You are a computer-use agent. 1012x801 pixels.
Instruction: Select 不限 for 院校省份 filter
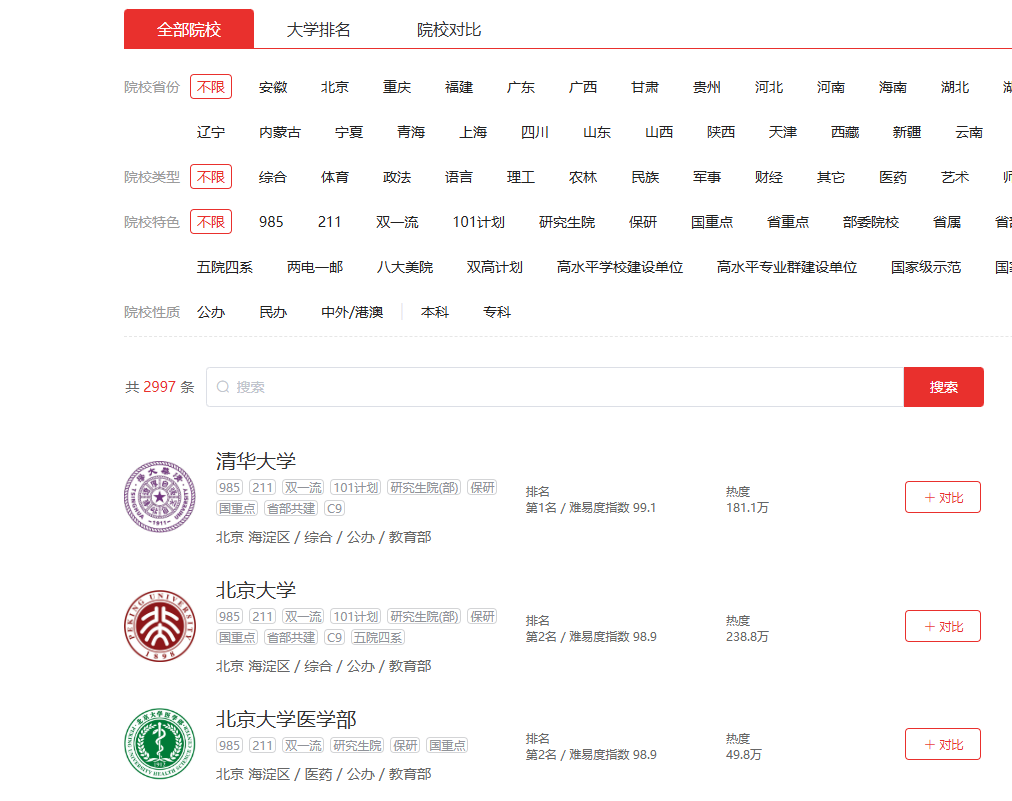tap(210, 87)
